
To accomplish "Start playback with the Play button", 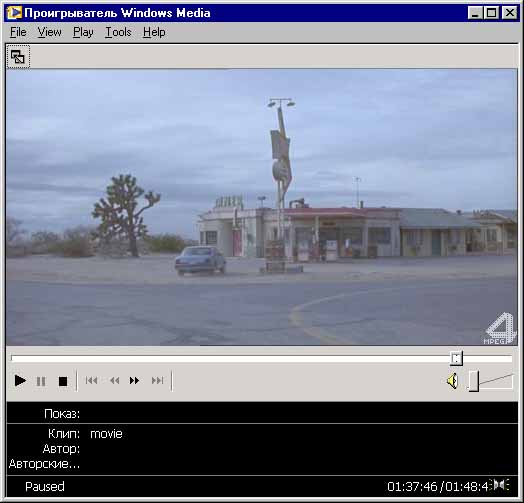I will click(20, 381).
